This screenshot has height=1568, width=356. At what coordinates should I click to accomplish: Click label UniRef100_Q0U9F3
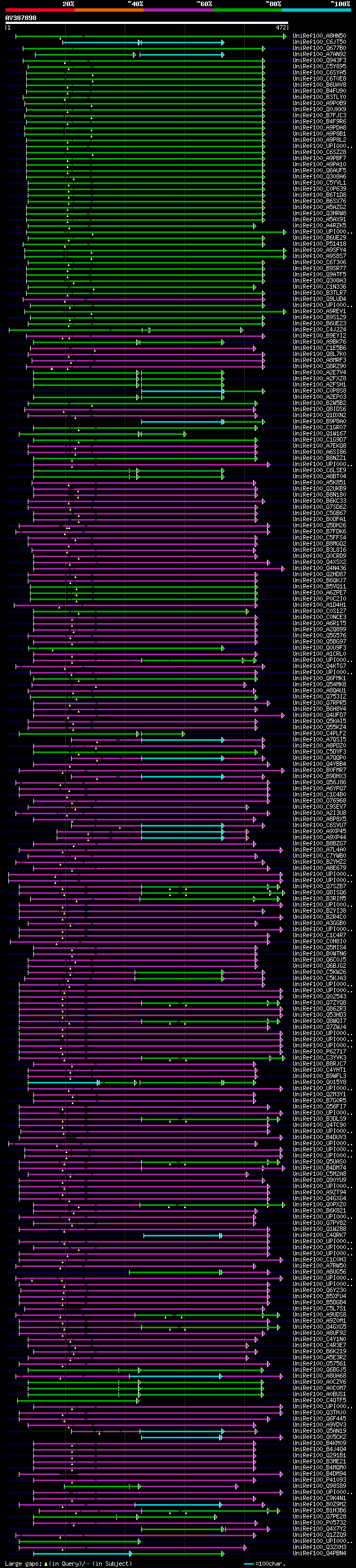319,647
